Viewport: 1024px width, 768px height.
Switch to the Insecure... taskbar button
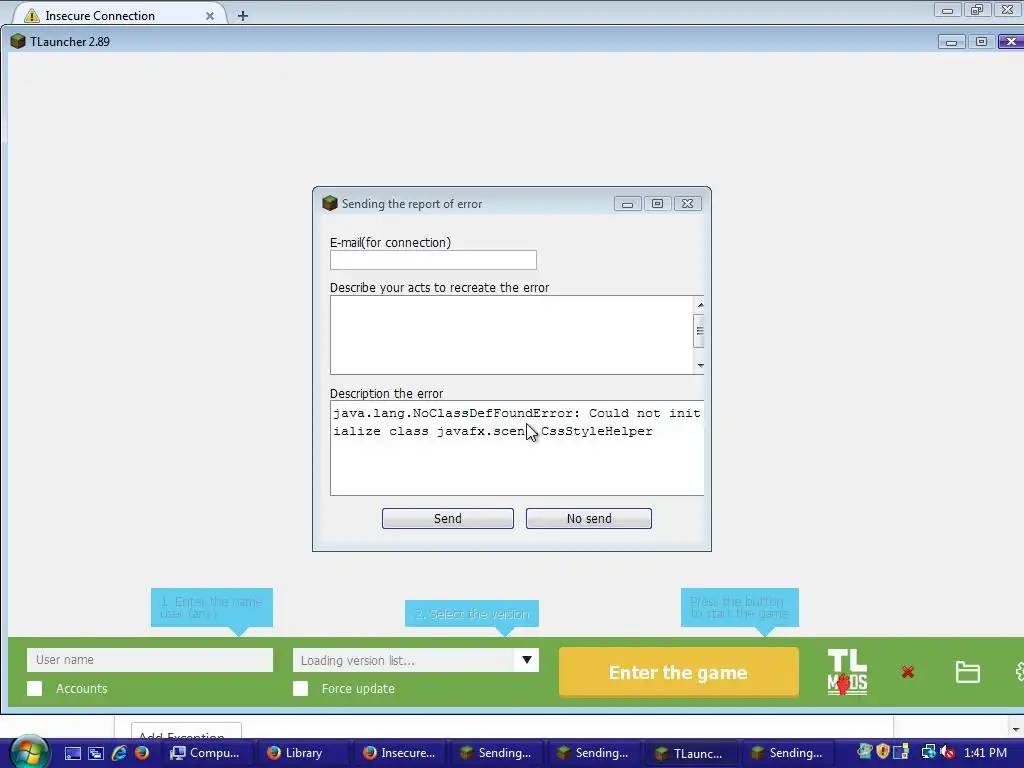coord(400,753)
